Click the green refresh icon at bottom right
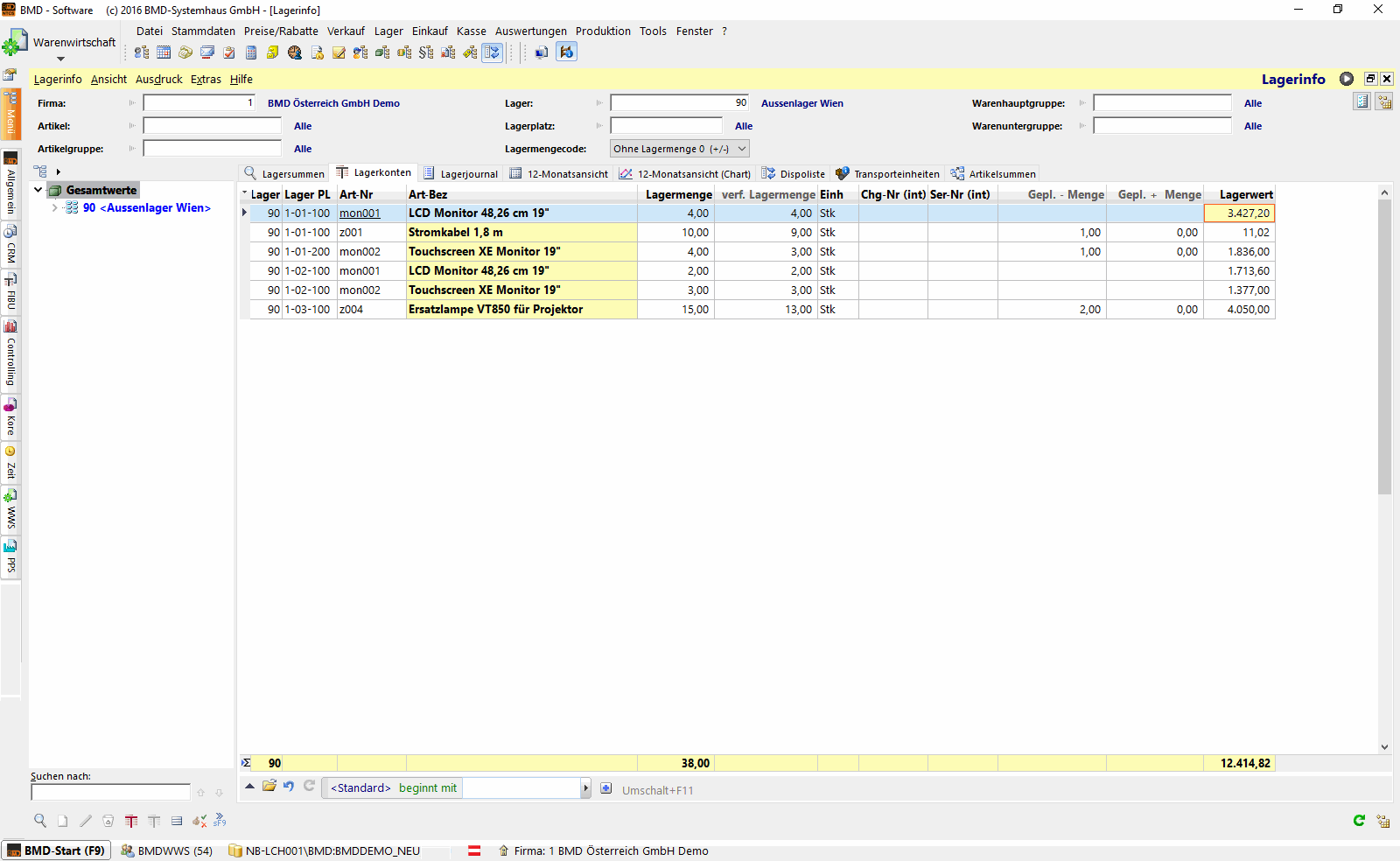 [1359, 821]
